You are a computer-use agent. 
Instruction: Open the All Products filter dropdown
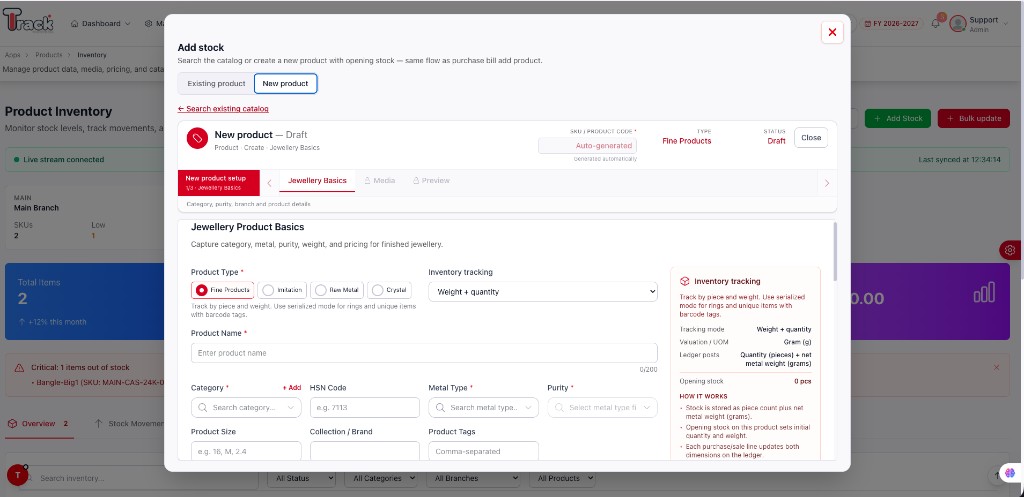[x=562, y=478]
